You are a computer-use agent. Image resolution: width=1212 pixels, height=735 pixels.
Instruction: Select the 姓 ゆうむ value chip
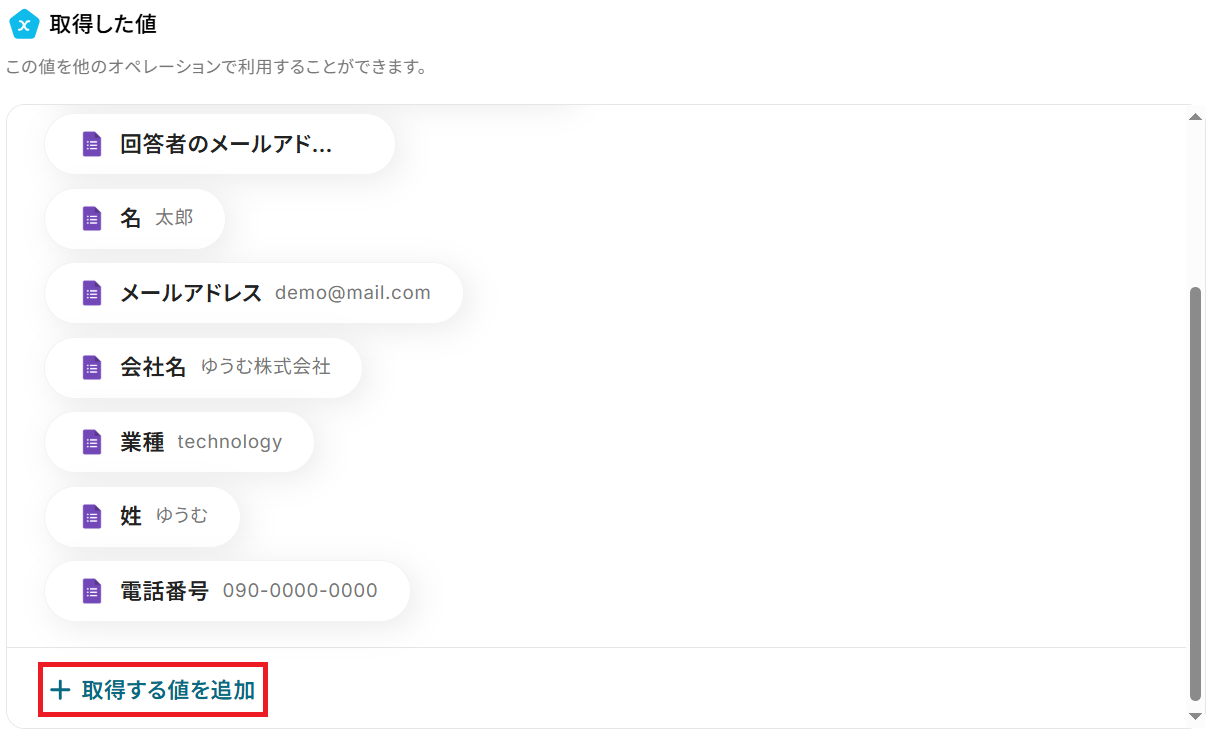(142, 516)
